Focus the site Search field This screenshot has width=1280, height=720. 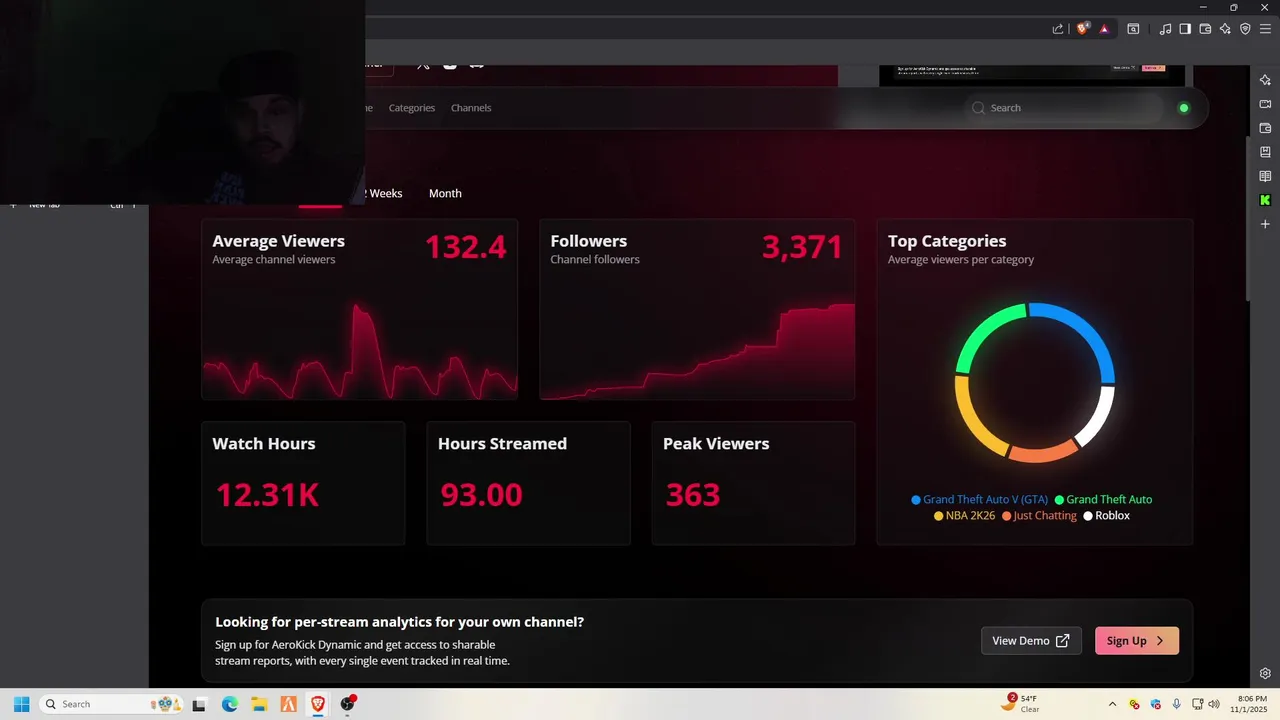tap(1065, 108)
